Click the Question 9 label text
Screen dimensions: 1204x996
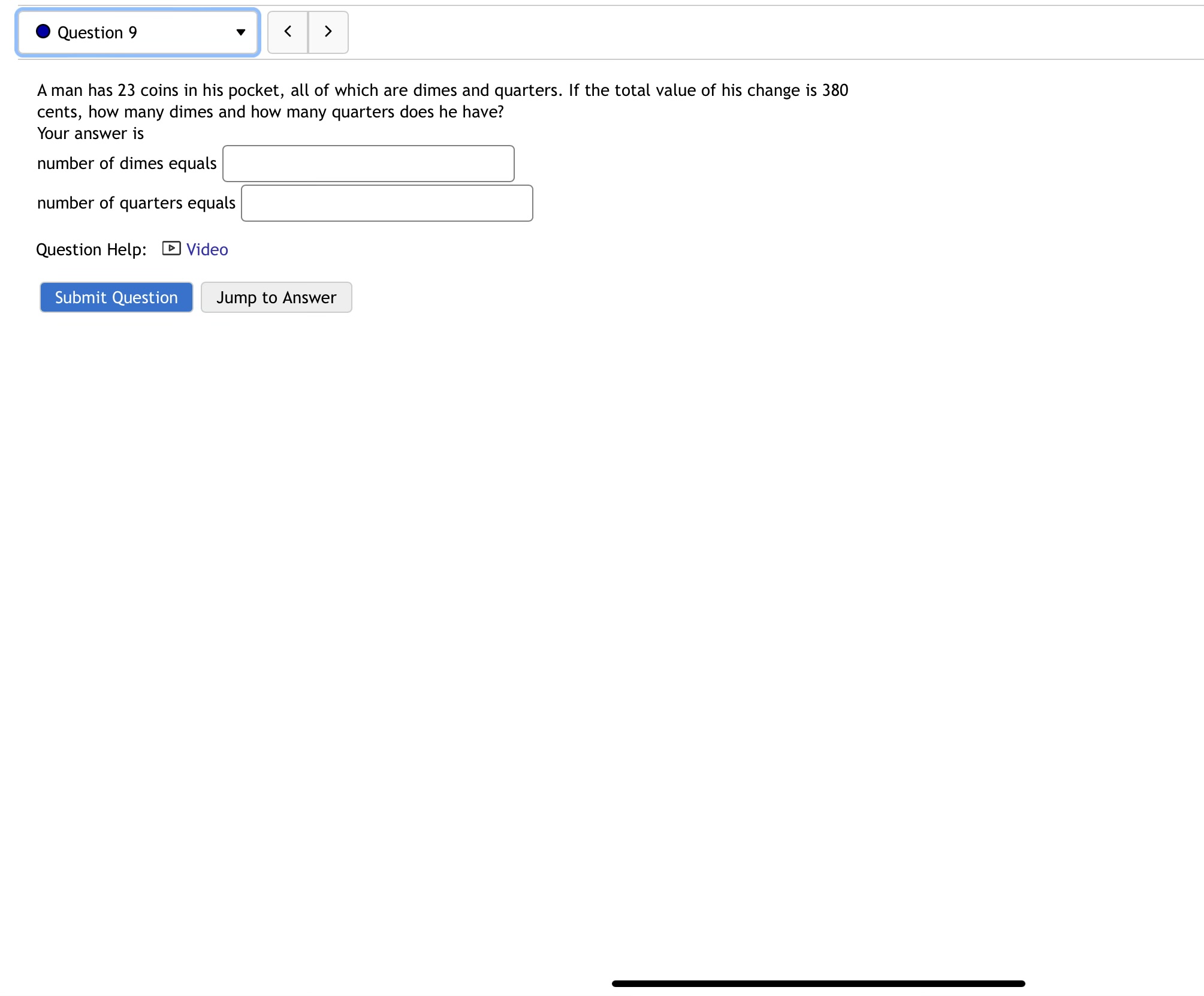coord(97,32)
